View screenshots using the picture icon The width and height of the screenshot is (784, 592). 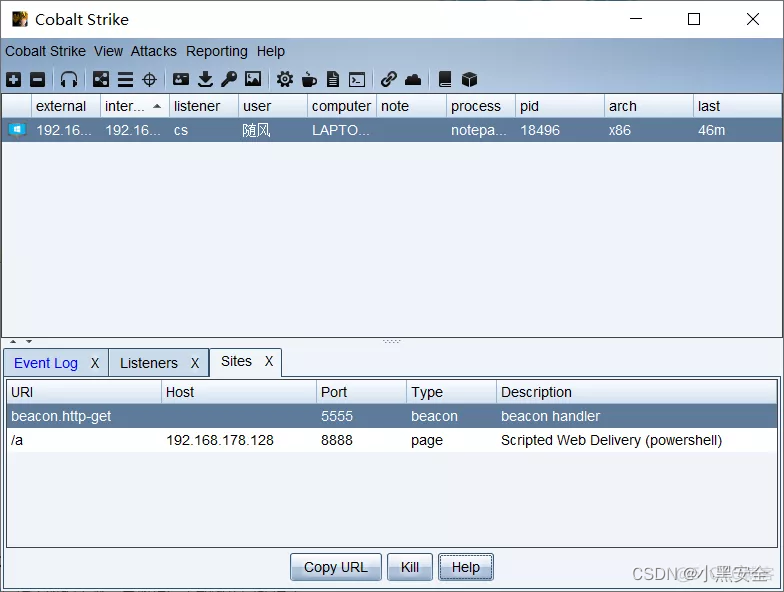point(253,80)
